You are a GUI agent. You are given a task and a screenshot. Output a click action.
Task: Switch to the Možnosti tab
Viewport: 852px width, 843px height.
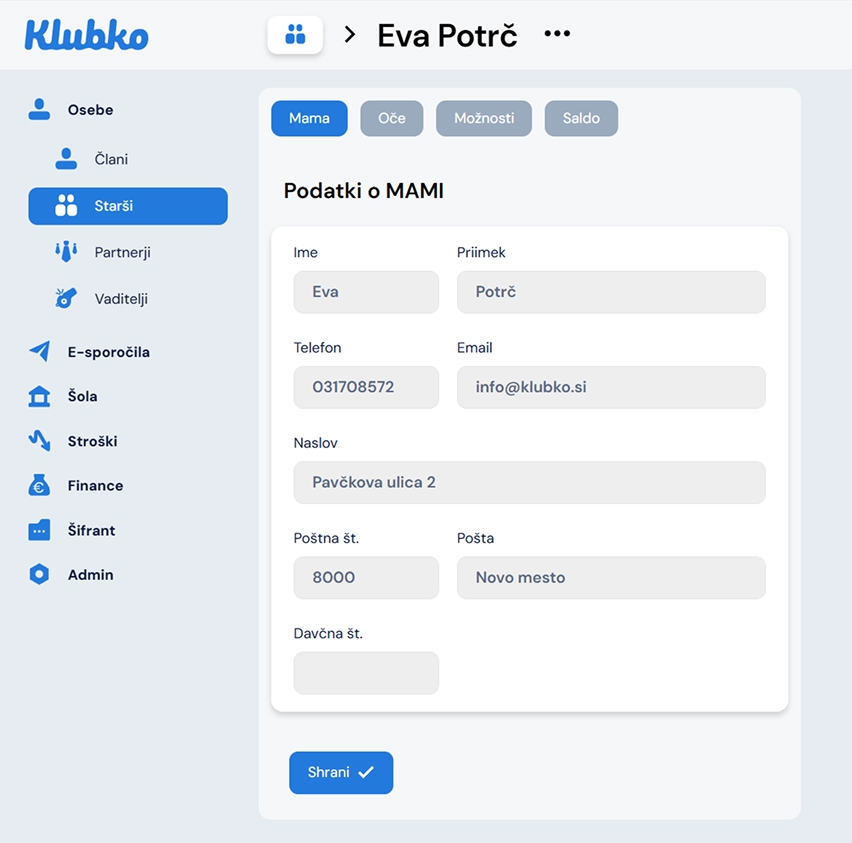tap(484, 118)
